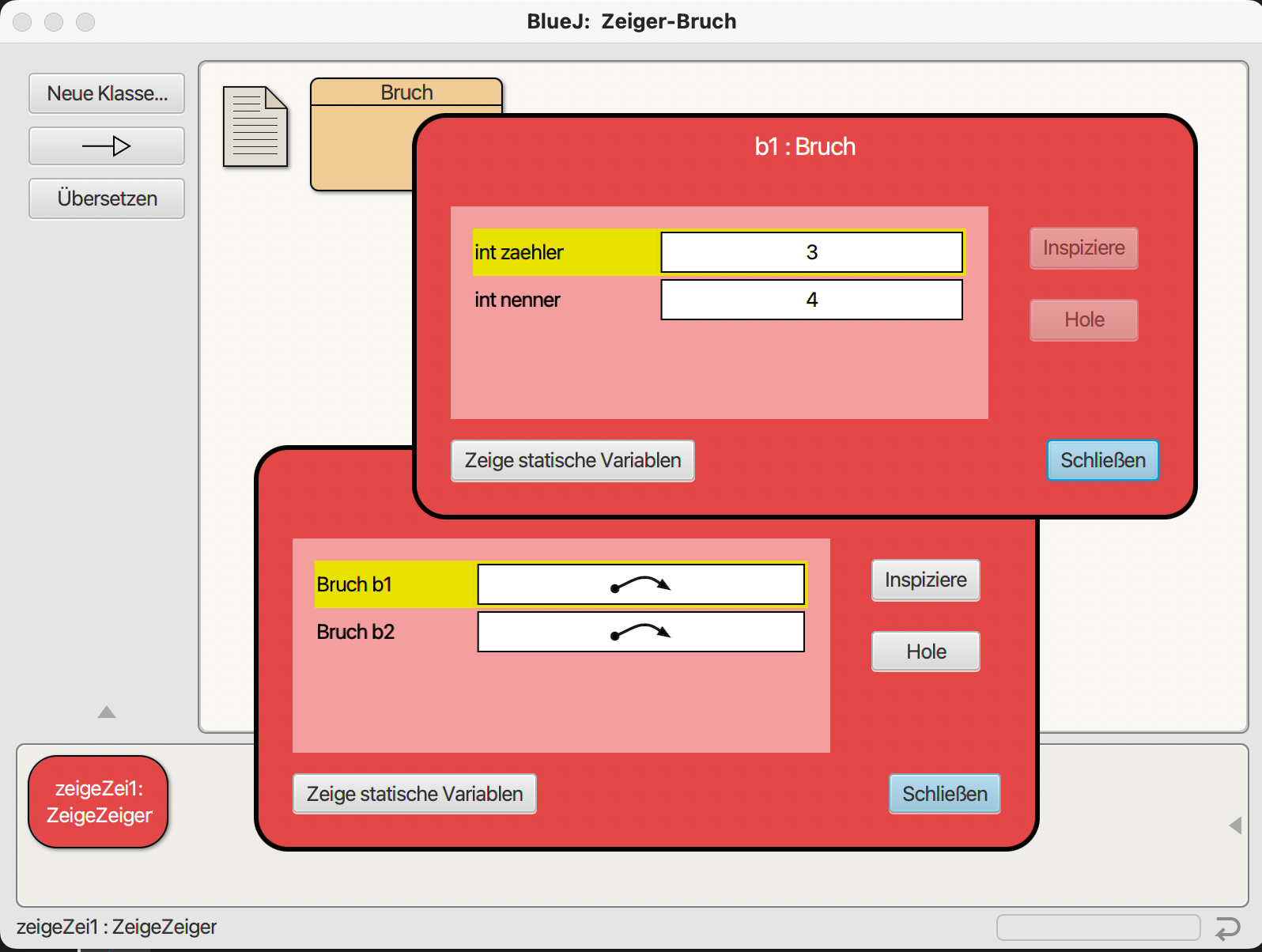Viewport: 1262px width, 952px height.
Task: Click the nenner value 4
Action: click(811, 300)
